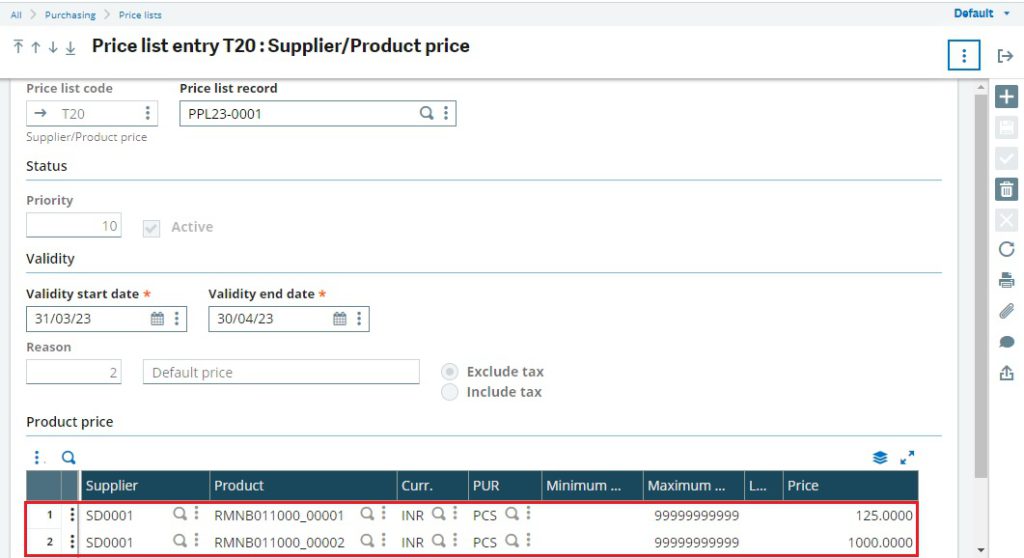Lookup product RMNB011000_00002 magnifier

[x=368, y=541]
